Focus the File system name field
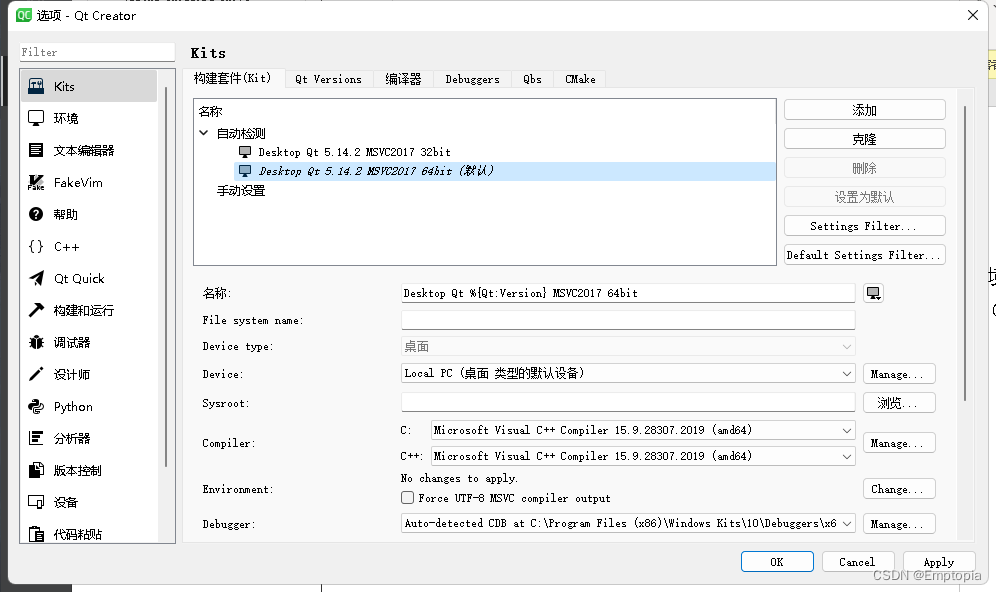Image resolution: width=996 pixels, height=592 pixels. pos(628,320)
